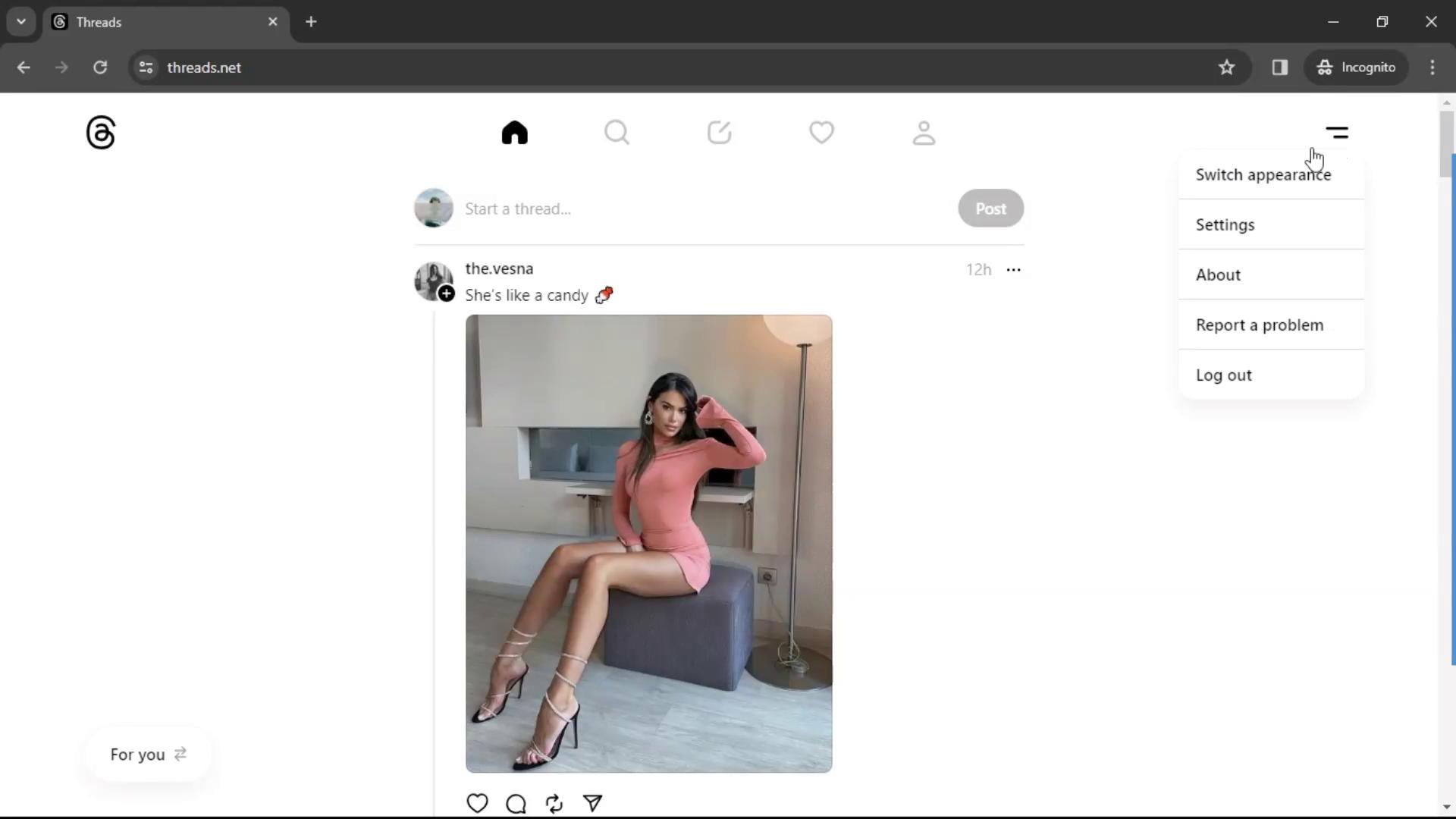This screenshot has height=819, width=1456.
Task: Select the Log out menu option
Action: point(1223,374)
